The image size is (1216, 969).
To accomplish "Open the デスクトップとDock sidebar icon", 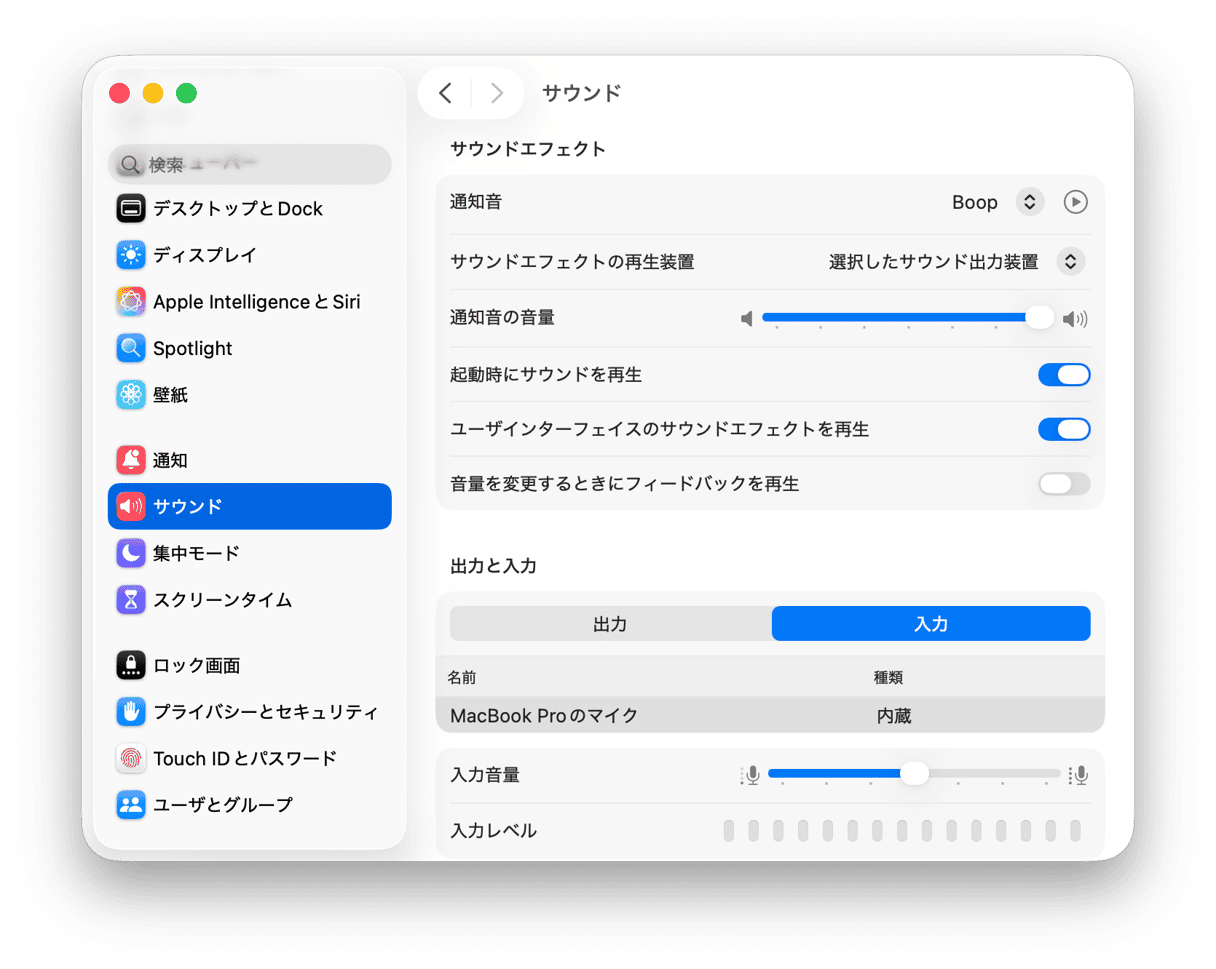I will click(131, 209).
